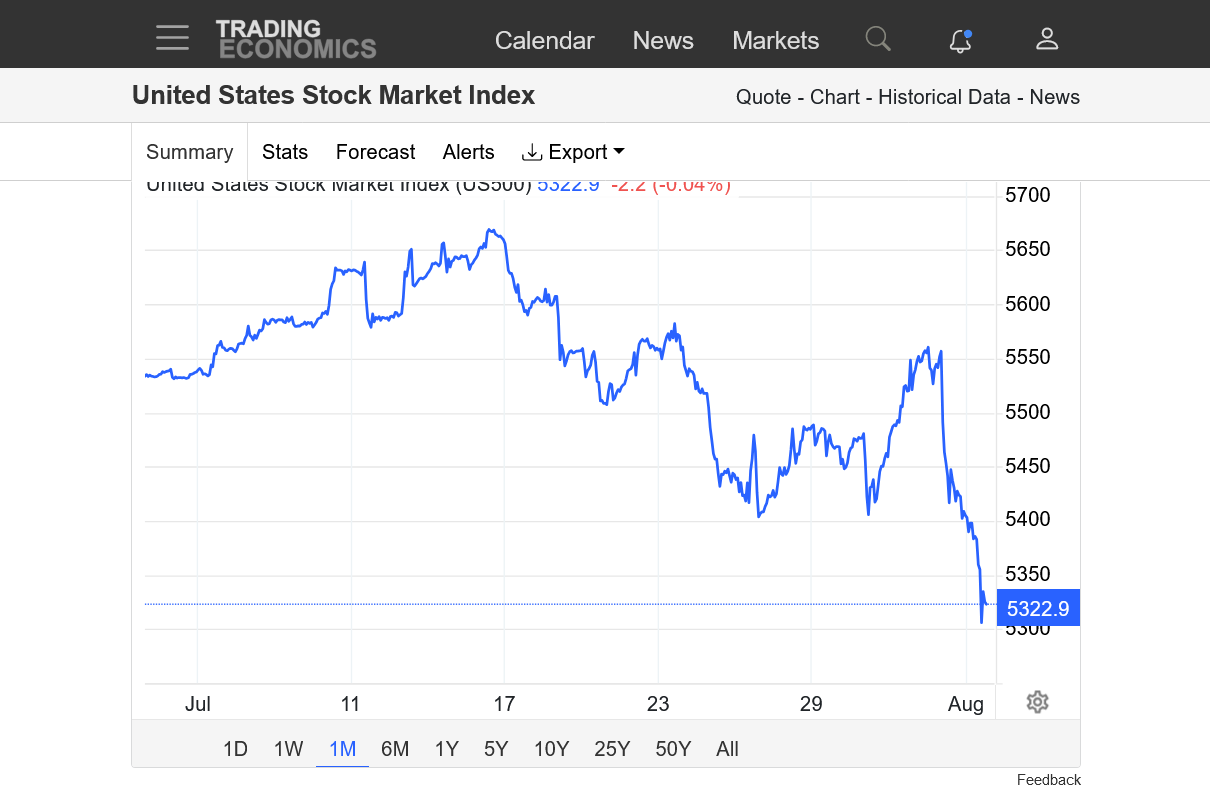Screen dimensions: 1210x792
Task: Click the search magnifier icon
Action: click(877, 39)
